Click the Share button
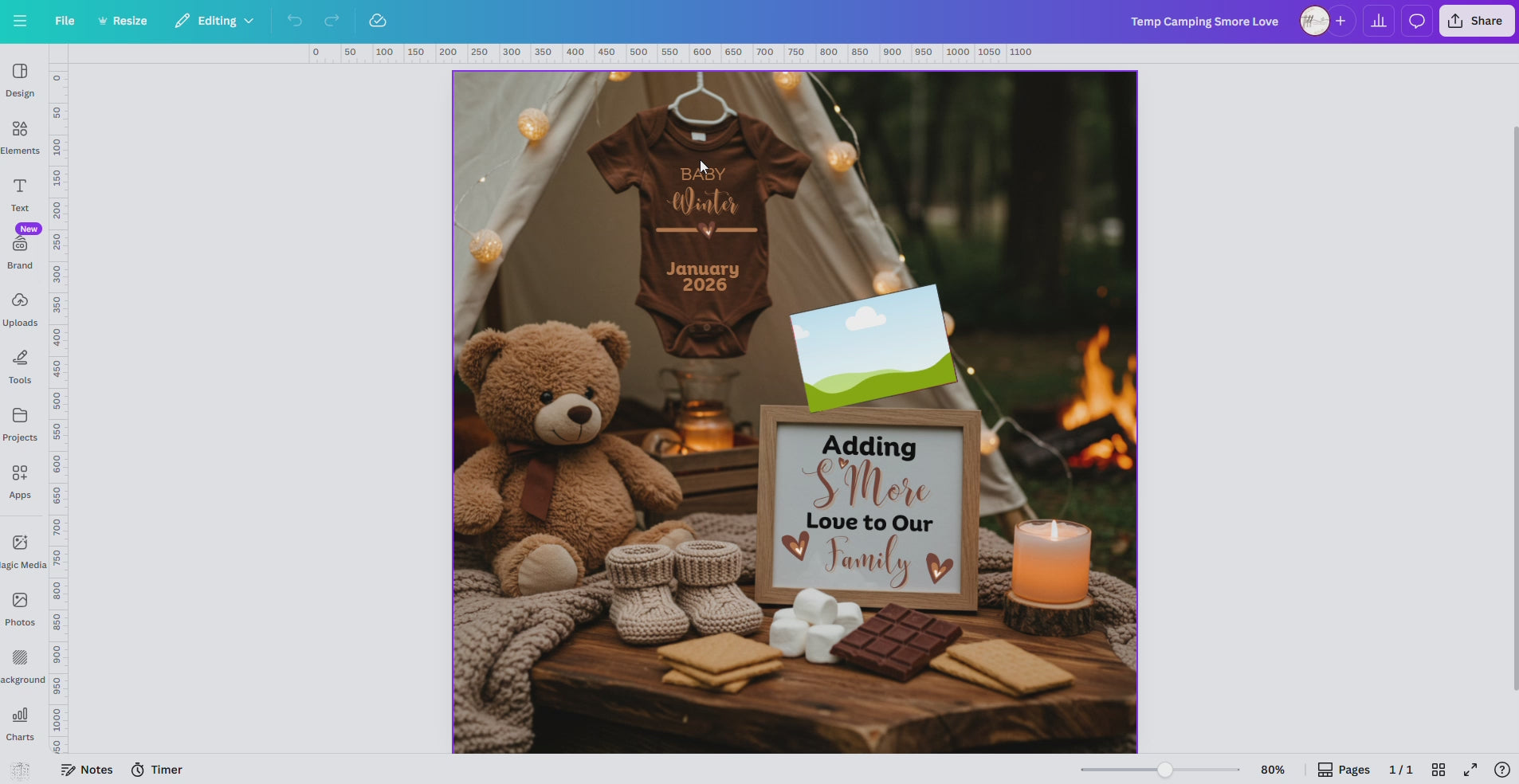This screenshot has width=1519, height=784. click(x=1476, y=20)
